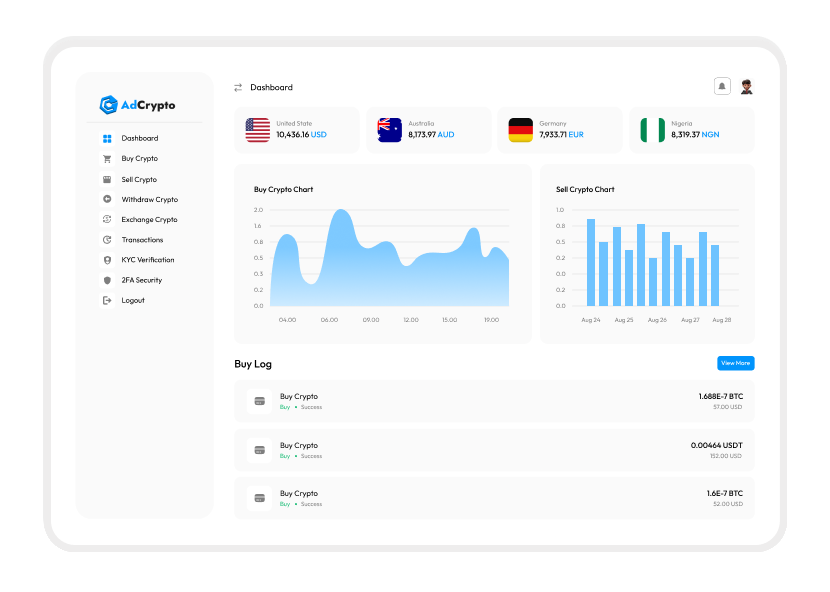Click the AdCrypto logo
Image resolution: width=830 pixels, height=592 pixels.
coord(138,105)
